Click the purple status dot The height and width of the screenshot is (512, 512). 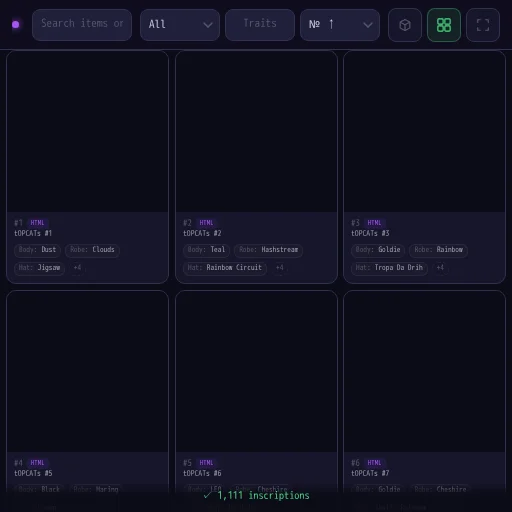tap(15, 25)
